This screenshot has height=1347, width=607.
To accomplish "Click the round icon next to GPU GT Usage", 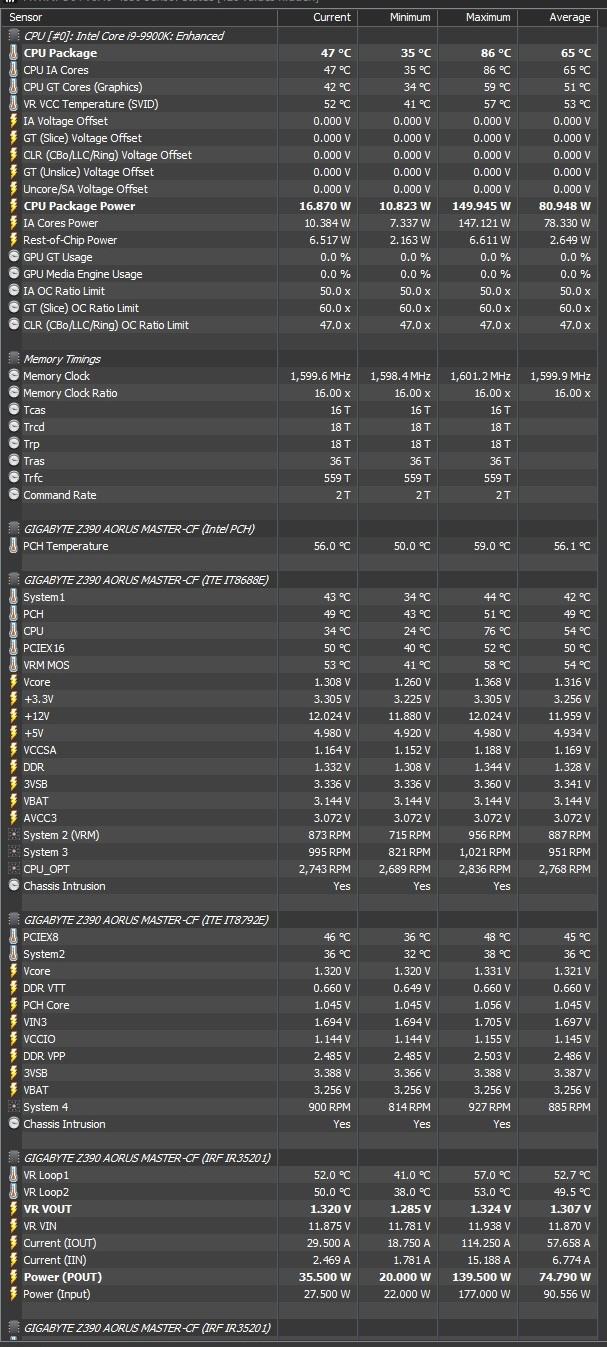I will [x=13, y=257].
